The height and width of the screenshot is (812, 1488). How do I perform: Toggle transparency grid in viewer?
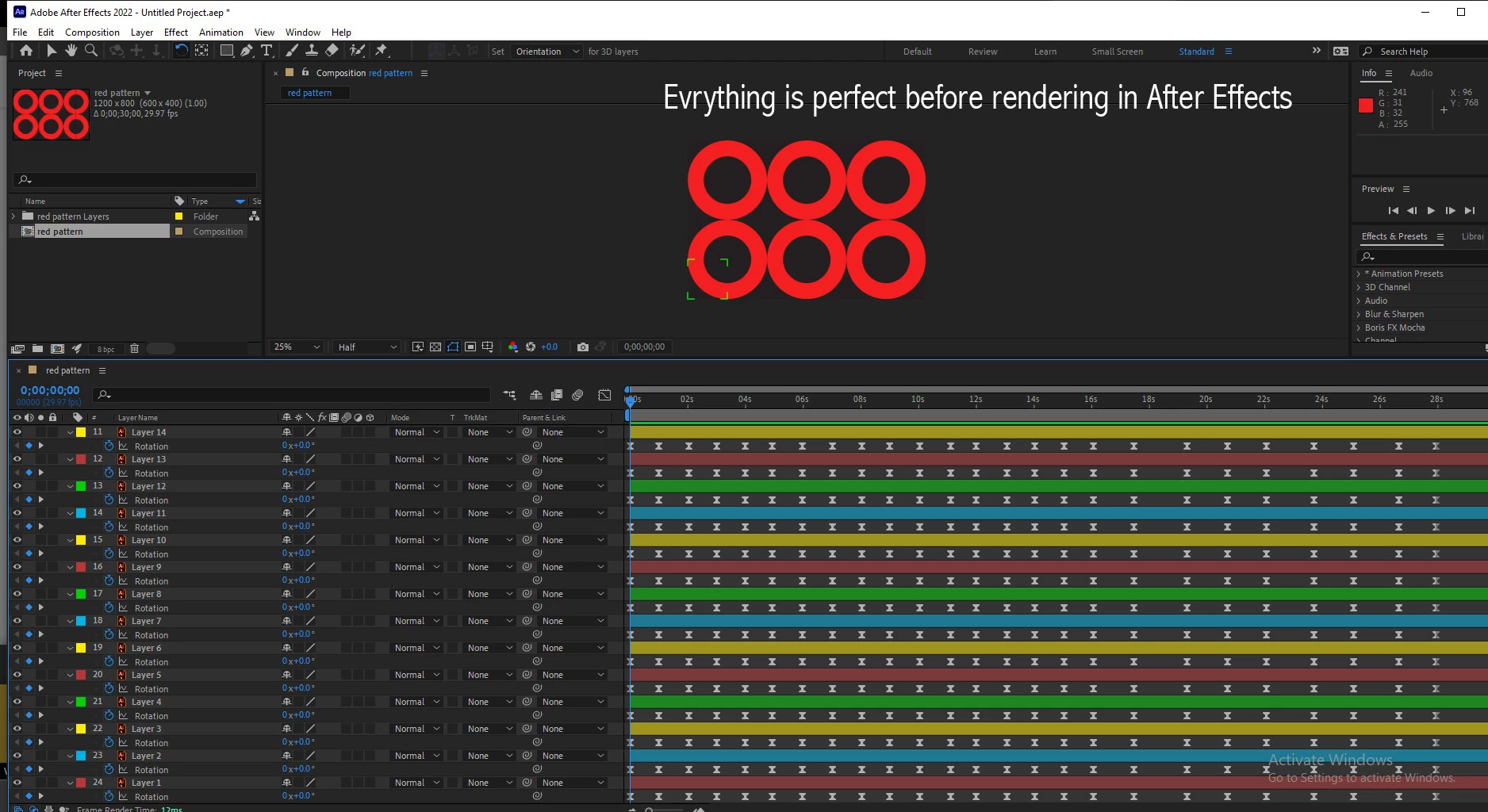point(435,347)
